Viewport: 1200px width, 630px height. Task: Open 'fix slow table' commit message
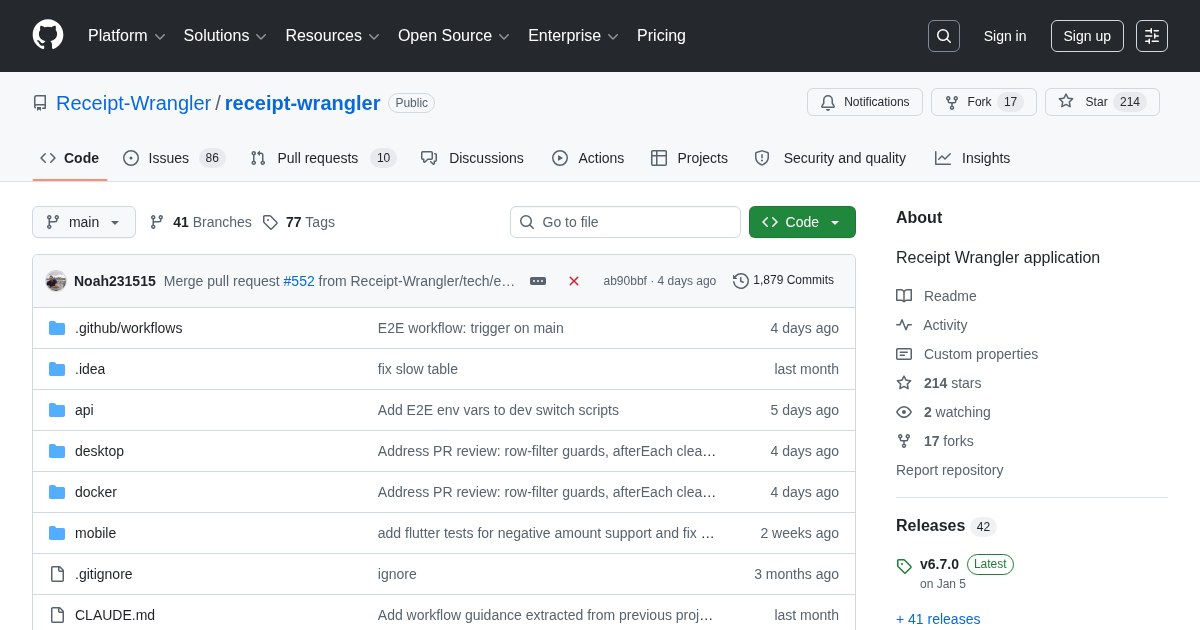tap(418, 369)
